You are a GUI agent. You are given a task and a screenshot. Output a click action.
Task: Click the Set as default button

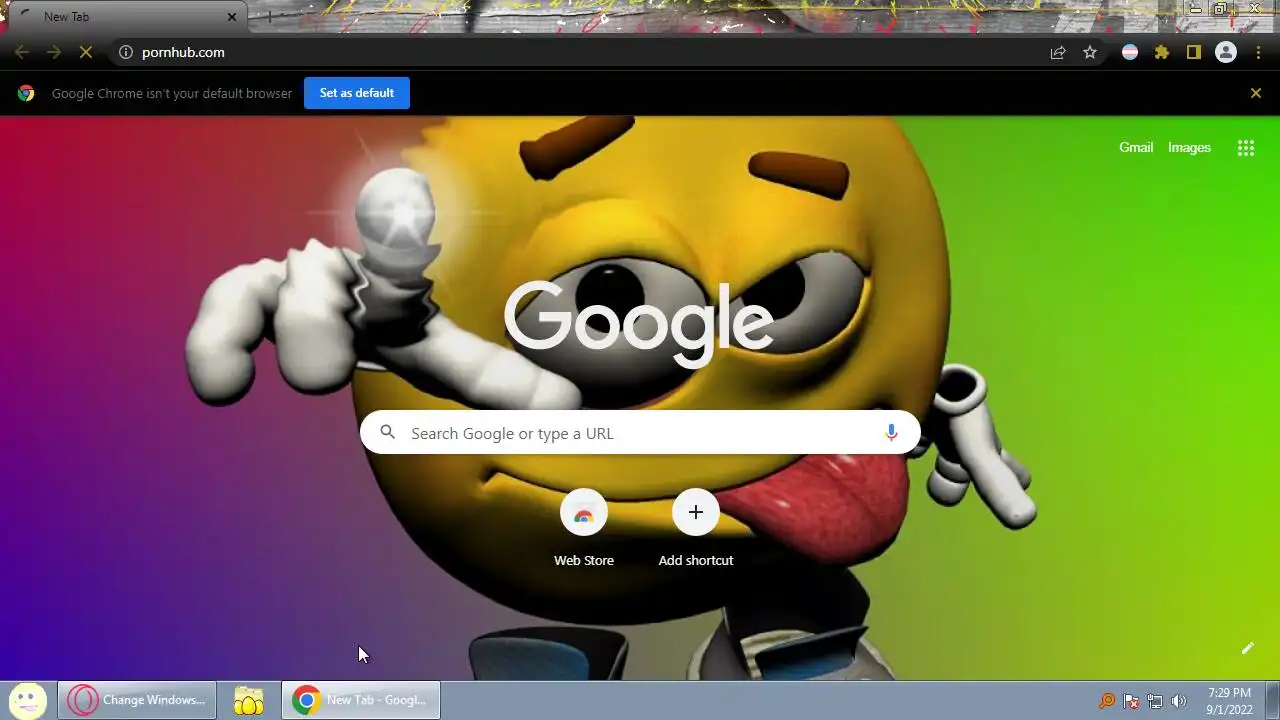[357, 93]
